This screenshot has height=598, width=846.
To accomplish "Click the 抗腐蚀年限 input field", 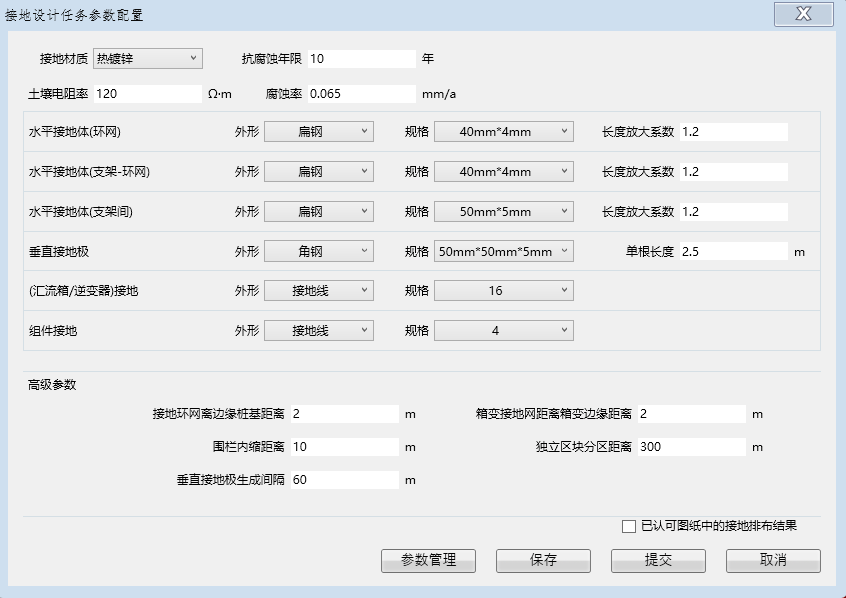I will tap(361, 59).
